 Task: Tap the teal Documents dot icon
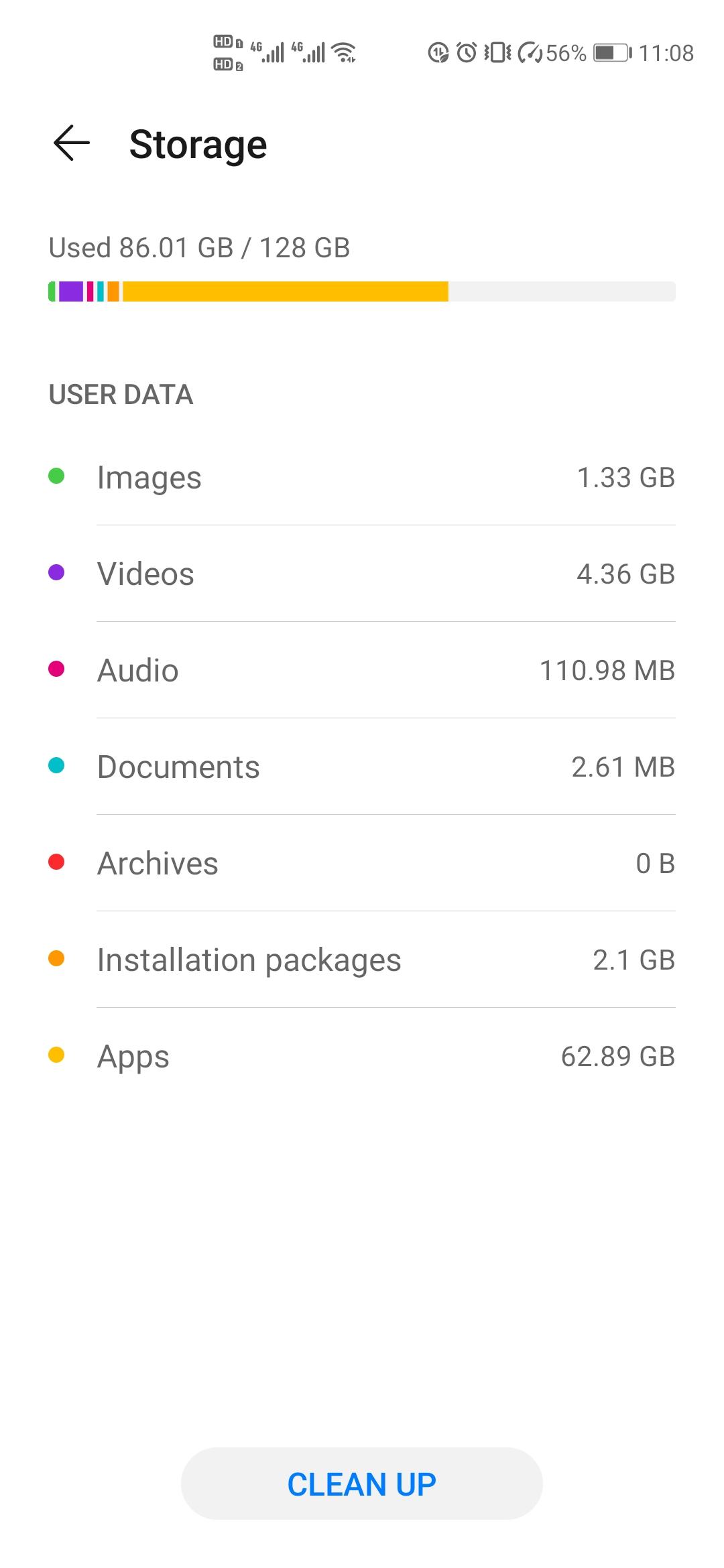tap(56, 766)
